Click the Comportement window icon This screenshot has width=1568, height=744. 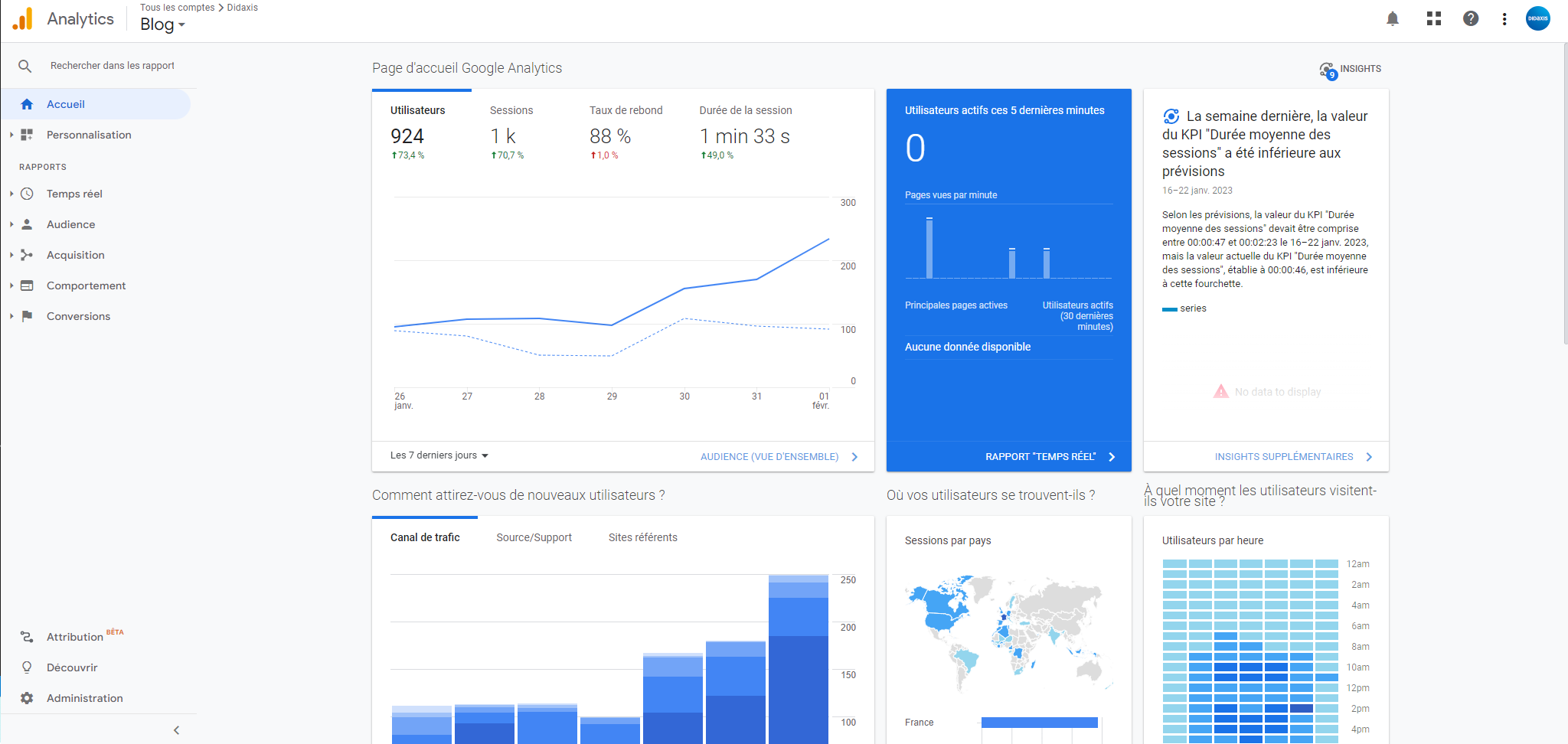(x=27, y=286)
